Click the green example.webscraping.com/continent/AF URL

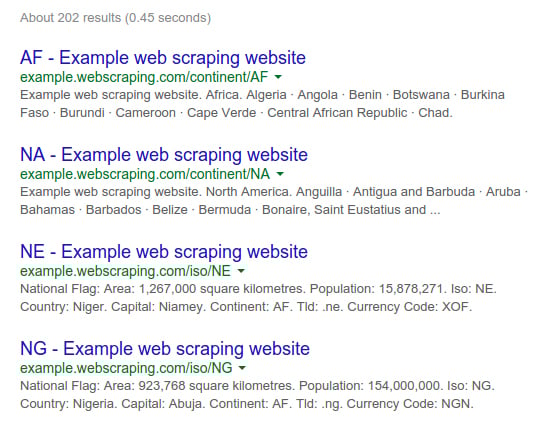click(144, 77)
